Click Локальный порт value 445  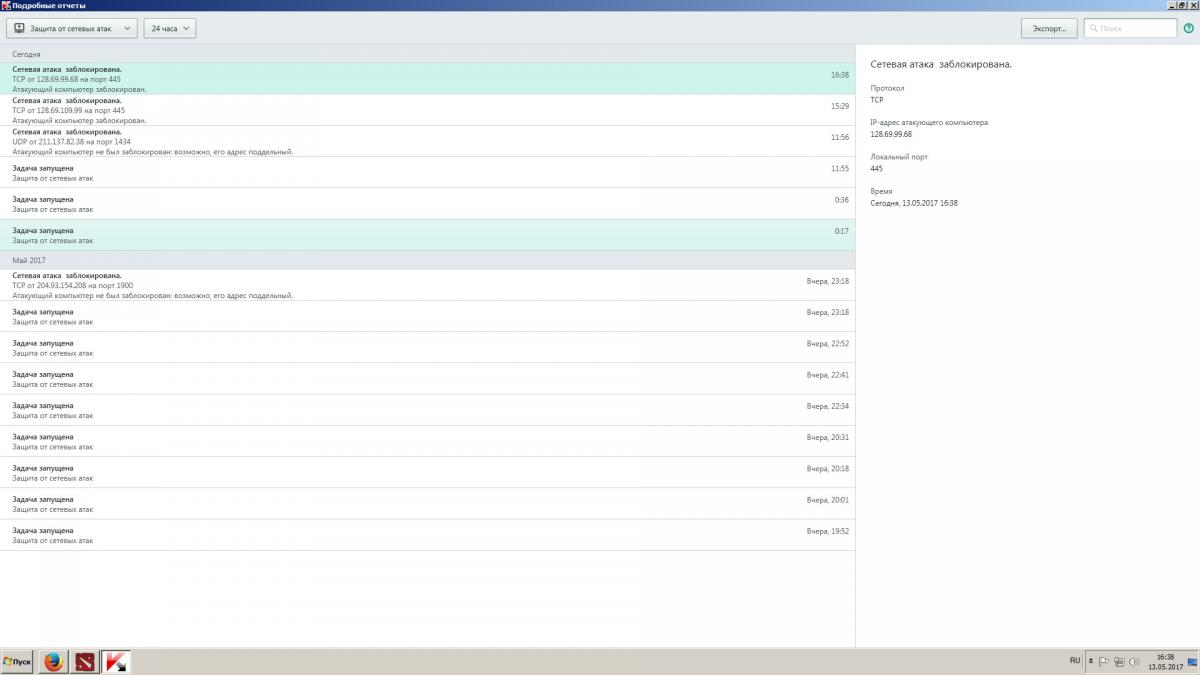tap(876, 168)
